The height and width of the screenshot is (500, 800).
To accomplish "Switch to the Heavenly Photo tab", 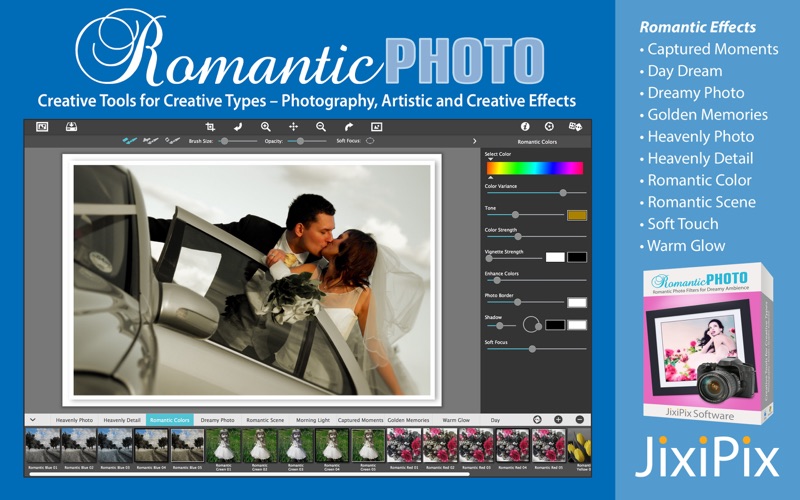I will click(74, 420).
